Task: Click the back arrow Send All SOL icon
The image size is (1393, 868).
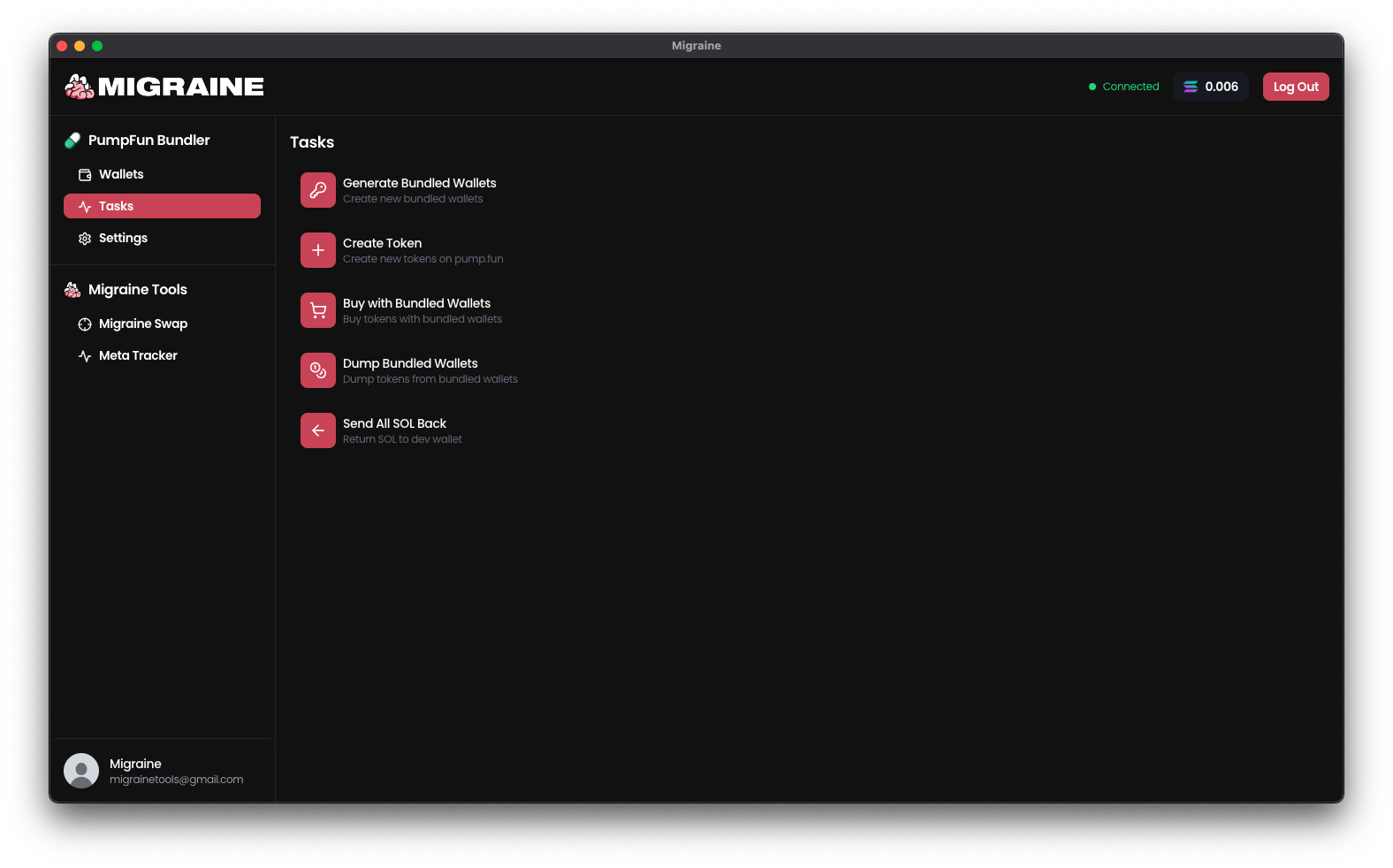Action: click(x=318, y=430)
